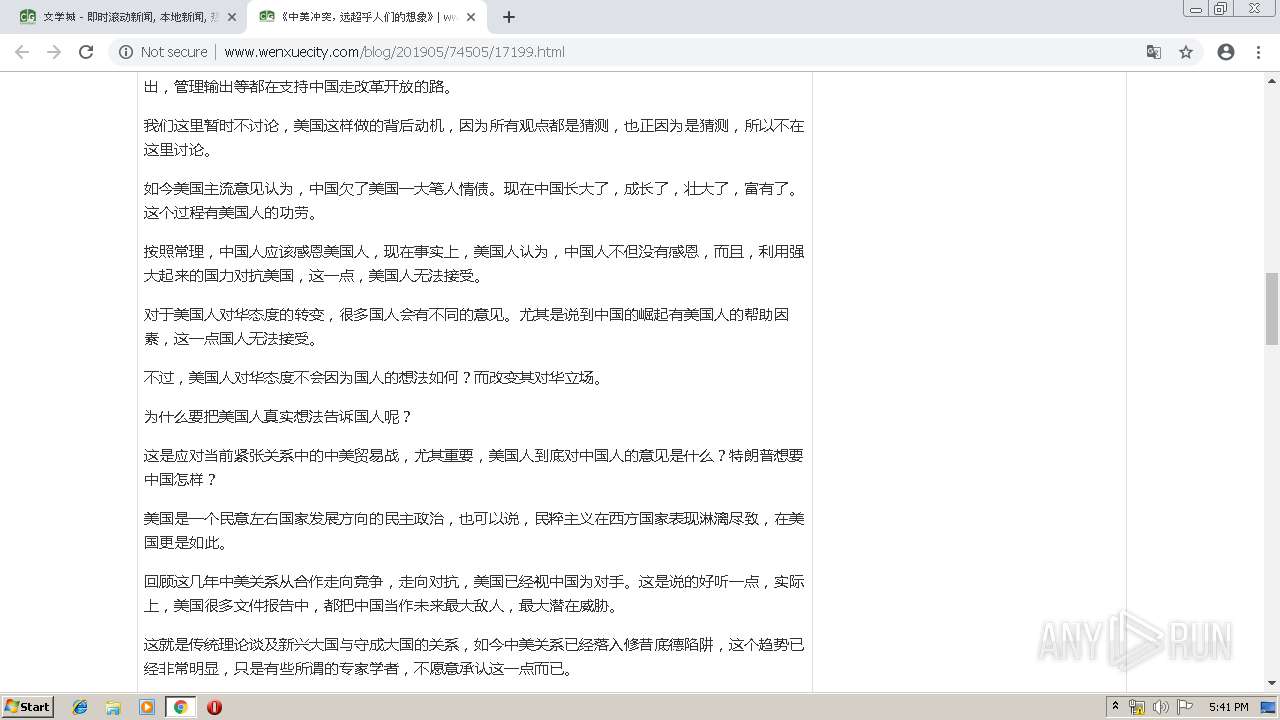
Task: Click paragraph starting 这就是传统理论谈及
Action: [474, 656]
